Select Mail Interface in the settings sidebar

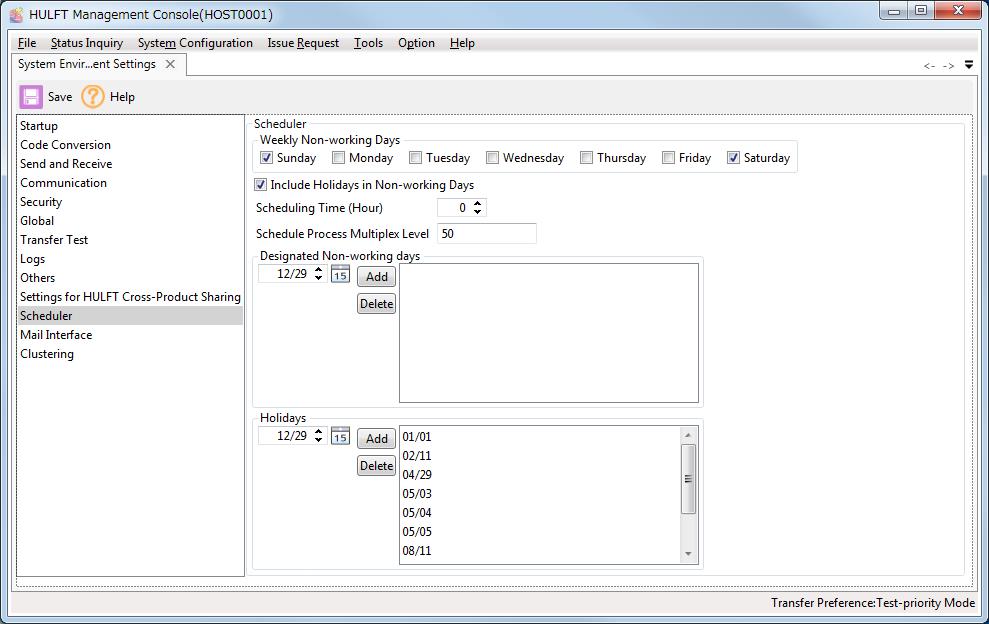tap(56, 334)
